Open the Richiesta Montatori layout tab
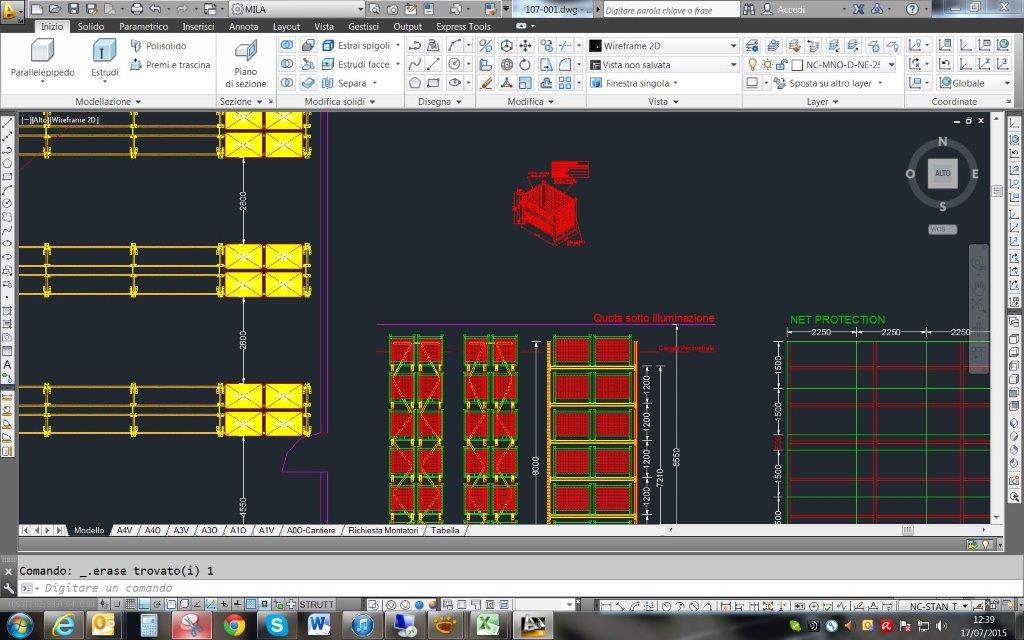Image resolution: width=1024 pixels, height=640 pixels. 383,530
